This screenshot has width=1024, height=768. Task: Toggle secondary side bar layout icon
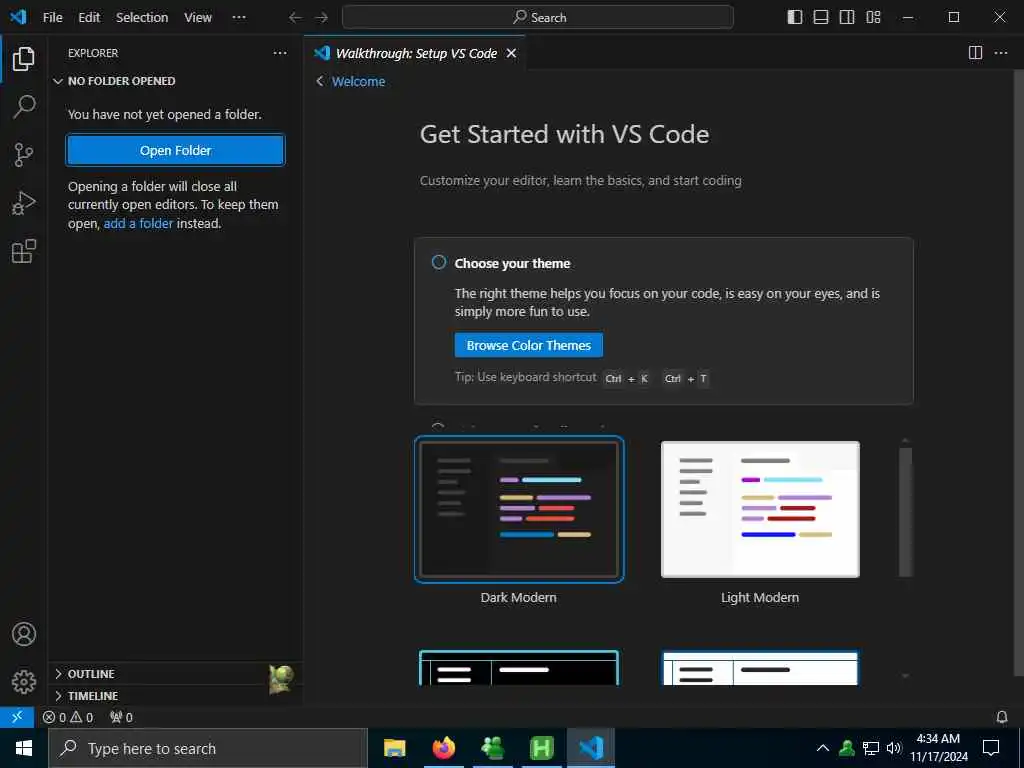(847, 17)
